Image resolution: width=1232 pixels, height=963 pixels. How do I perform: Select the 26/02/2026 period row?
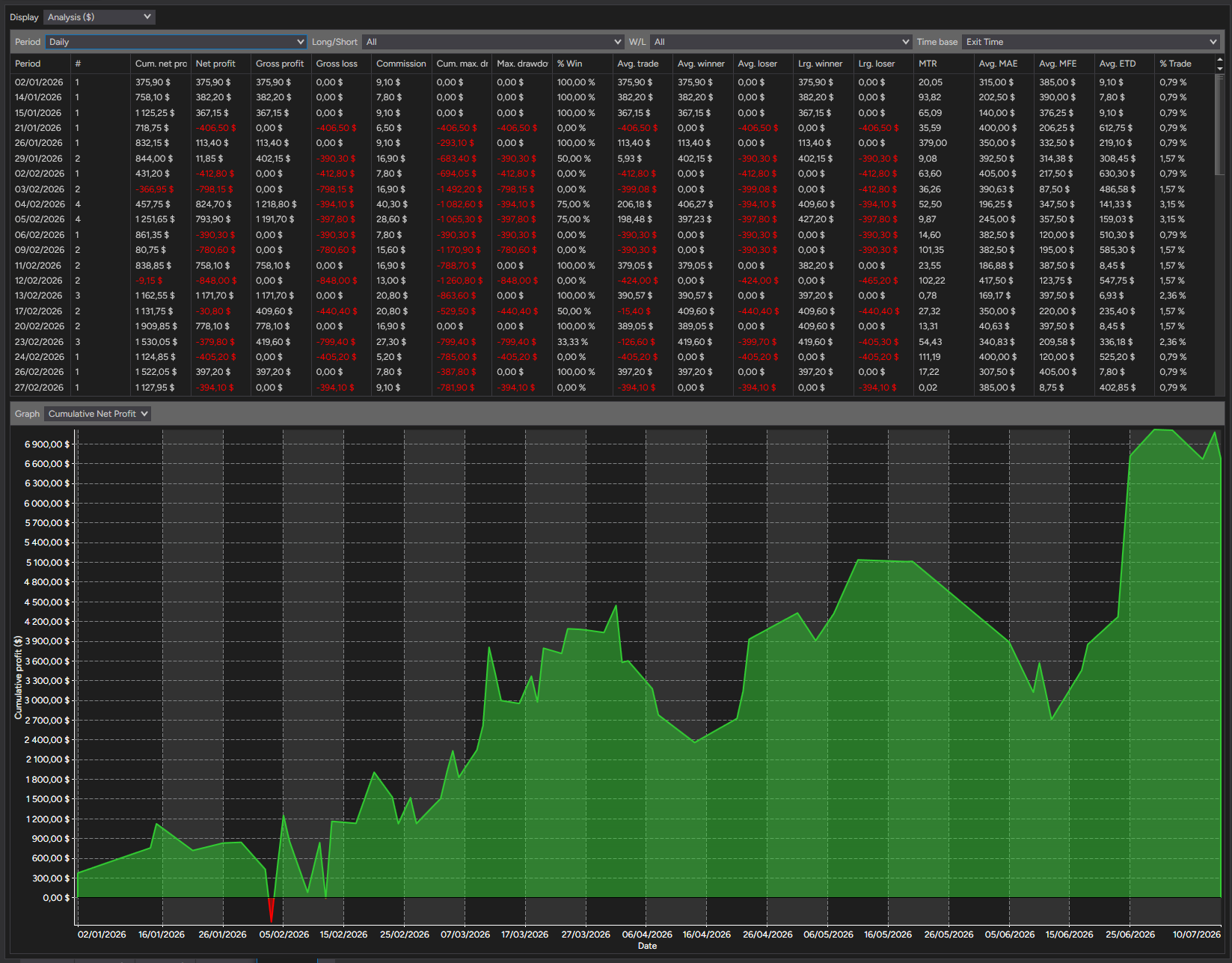(x=613, y=372)
